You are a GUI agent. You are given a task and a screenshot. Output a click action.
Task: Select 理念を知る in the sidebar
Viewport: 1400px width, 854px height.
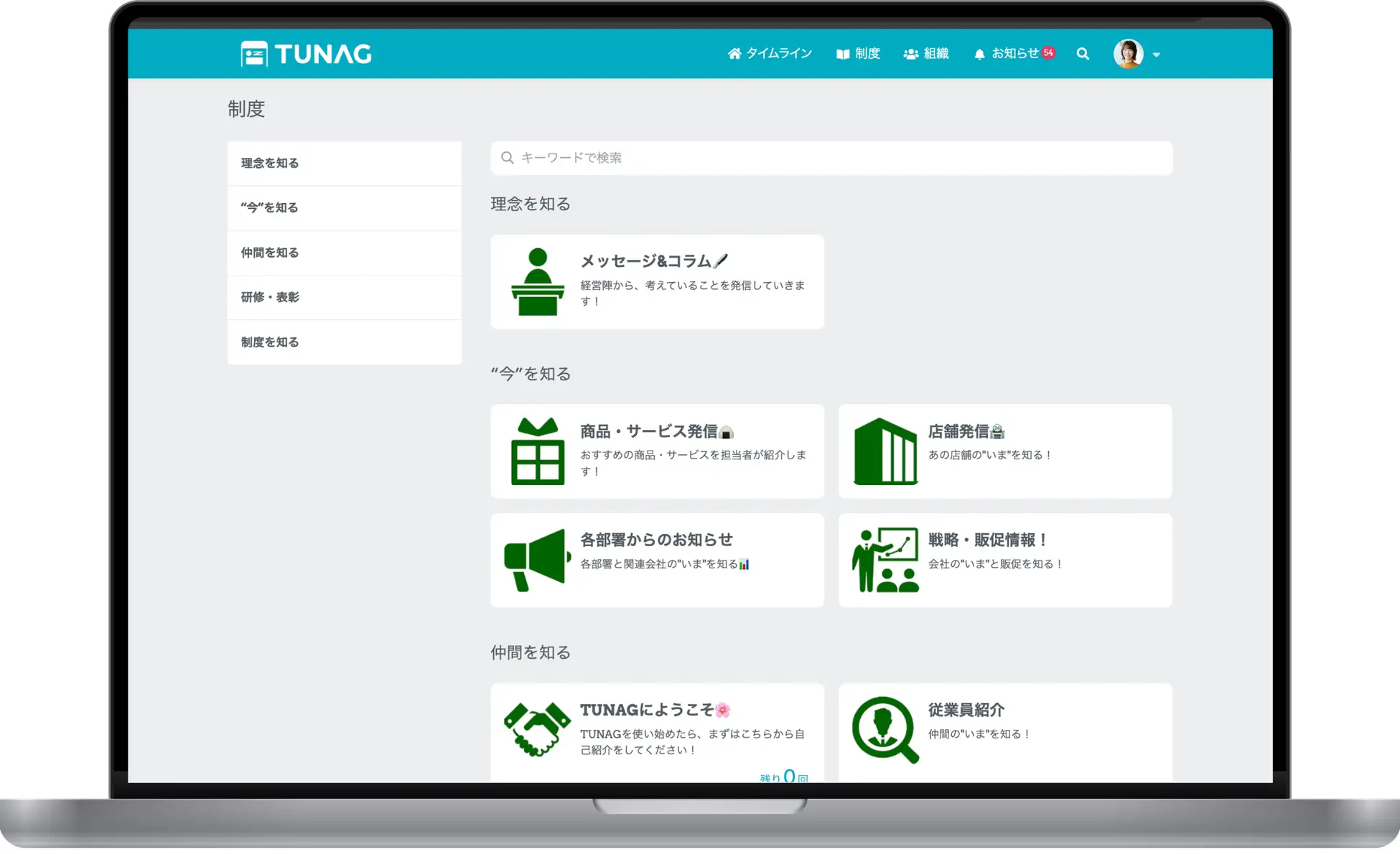coord(270,164)
